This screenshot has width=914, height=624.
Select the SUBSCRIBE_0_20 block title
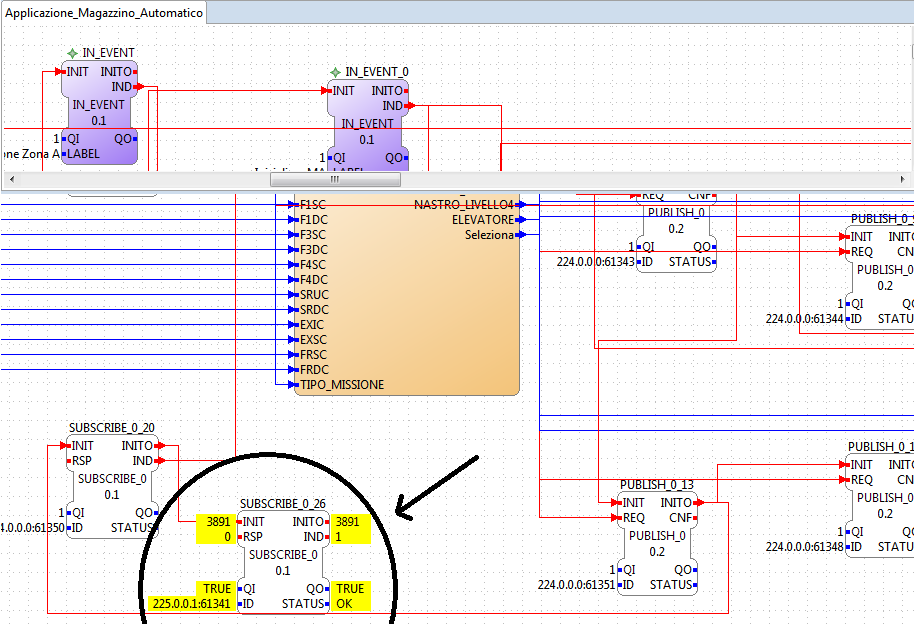(112, 428)
